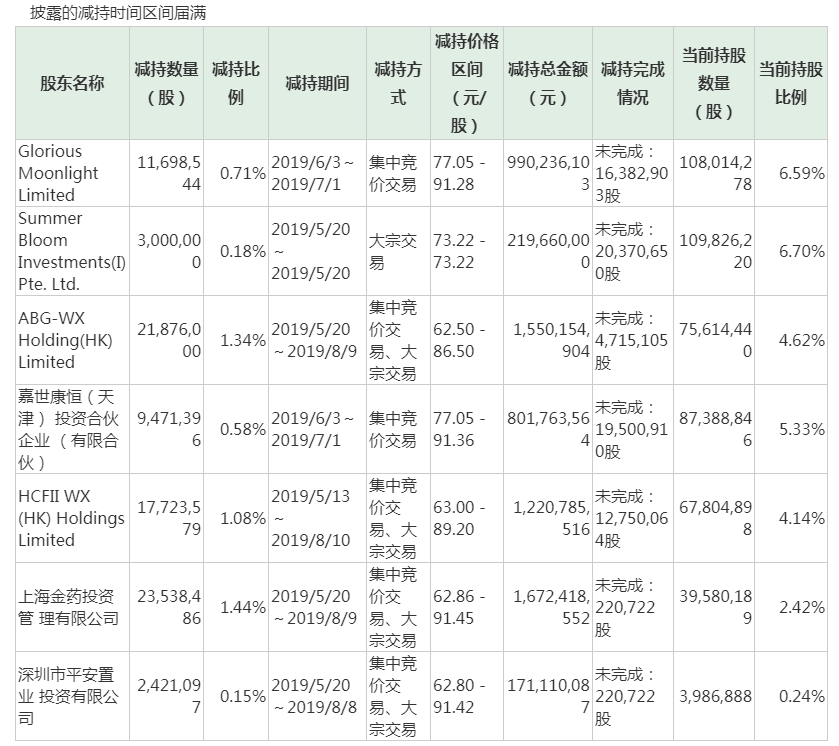
Task: Select the Glorious Moonlight Limited cell
Action: coord(72,173)
